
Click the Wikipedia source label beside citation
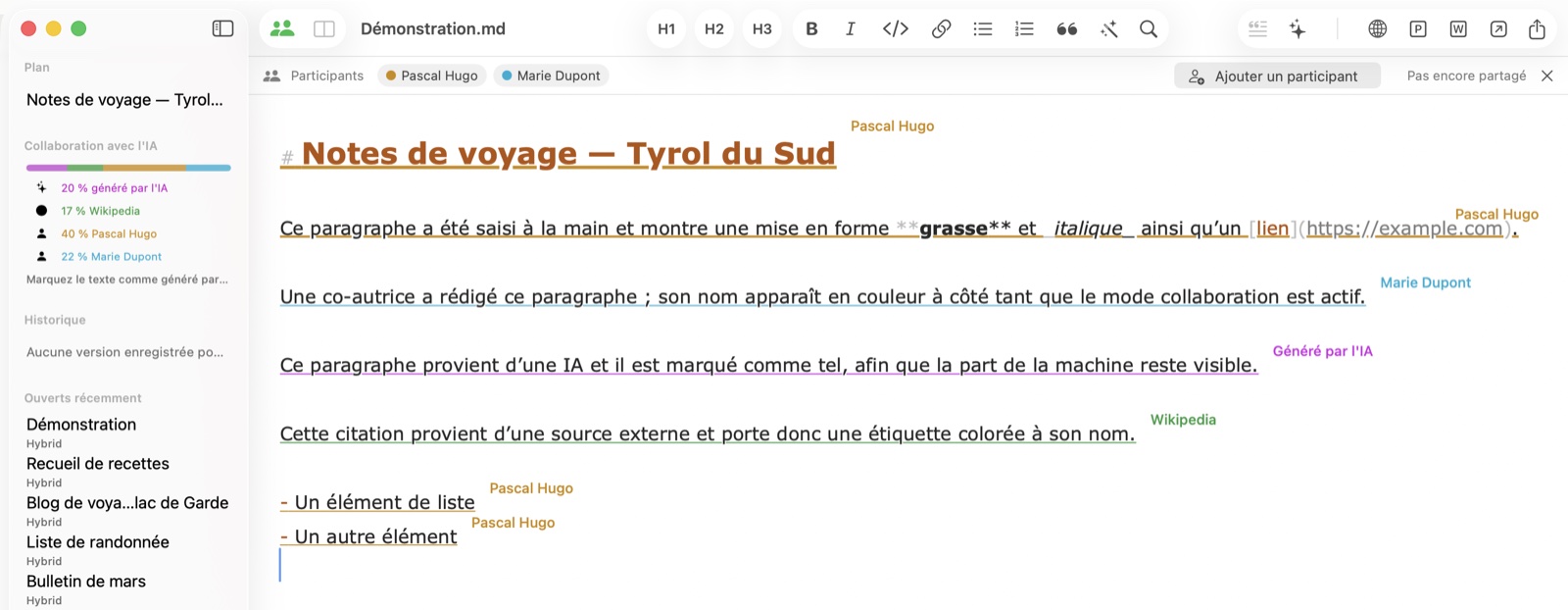click(1183, 420)
